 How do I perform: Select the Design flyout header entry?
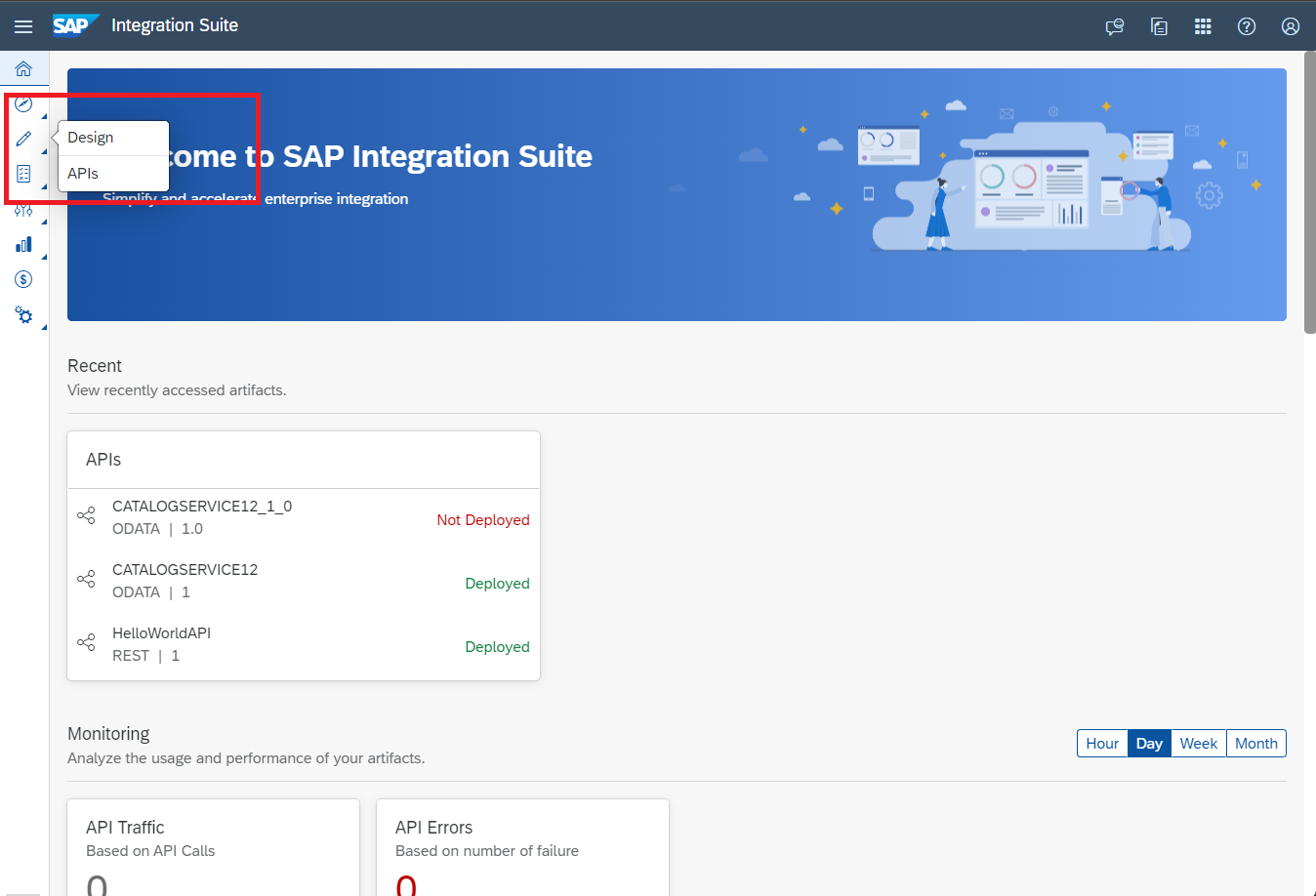[113, 138]
